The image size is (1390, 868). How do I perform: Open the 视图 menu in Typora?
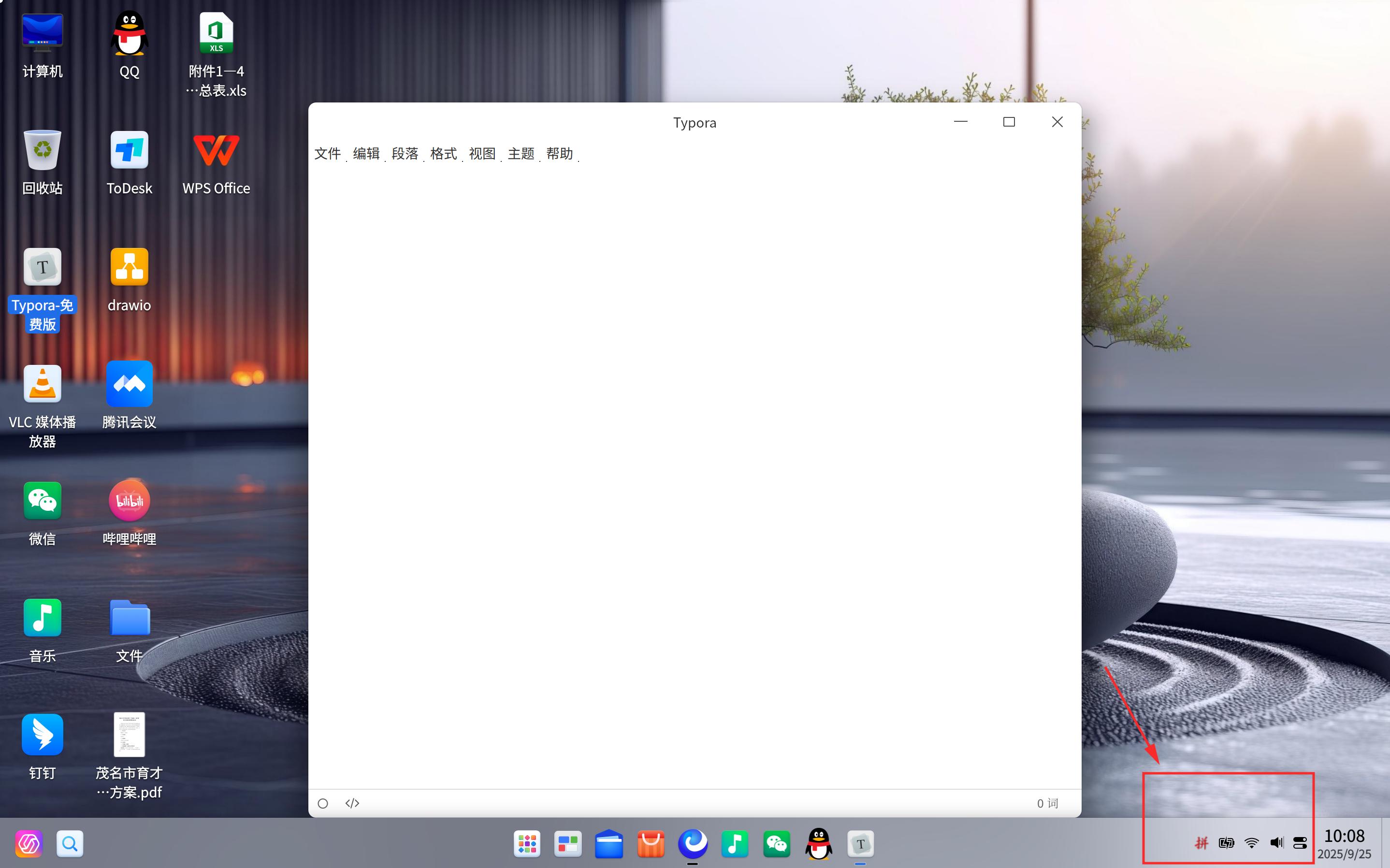[x=482, y=153]
